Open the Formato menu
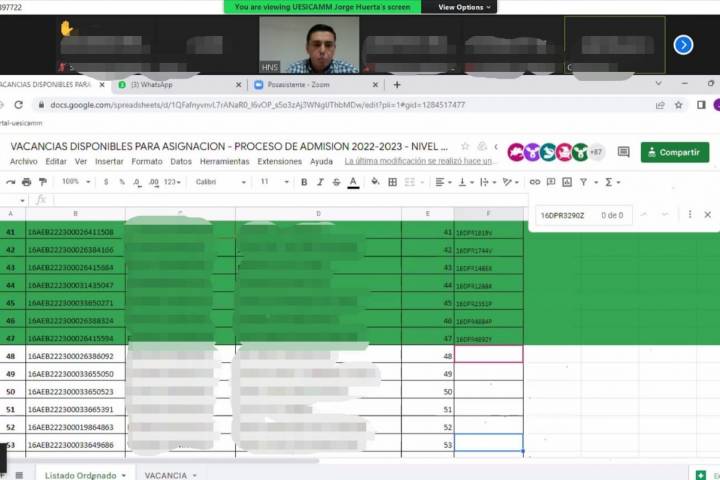The image size is (720, 480). [146, 161]
